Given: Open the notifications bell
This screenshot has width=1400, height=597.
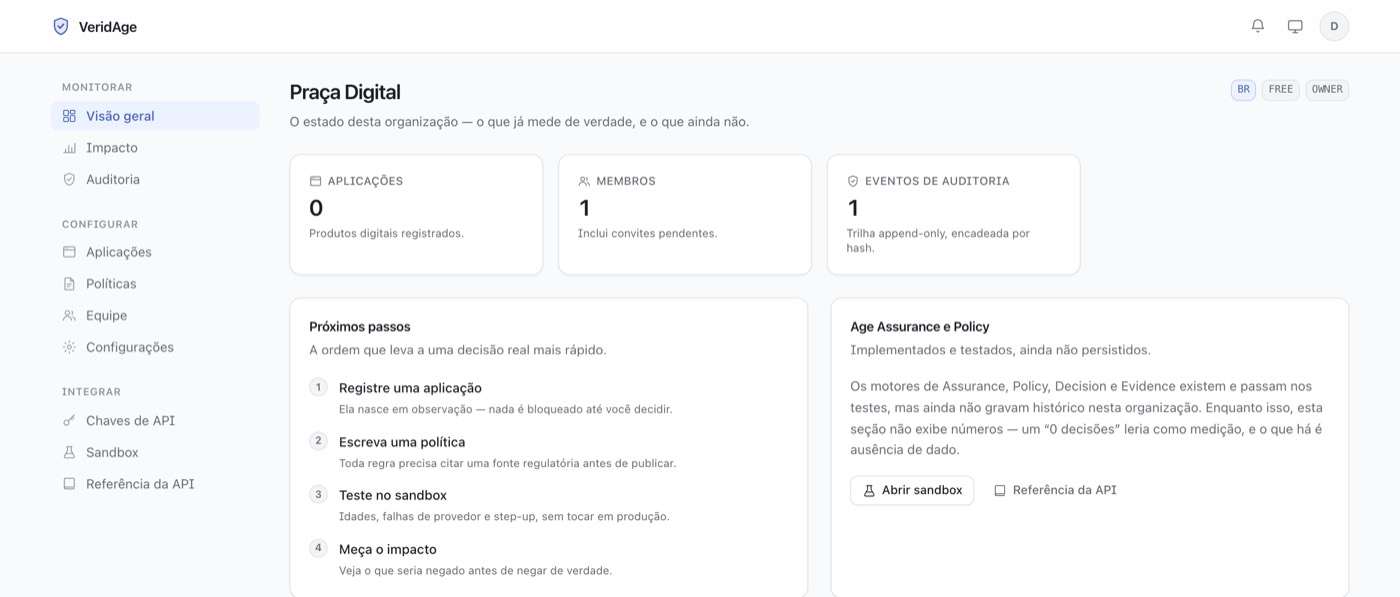Looking at the screenshot, I should point(1258,26).
